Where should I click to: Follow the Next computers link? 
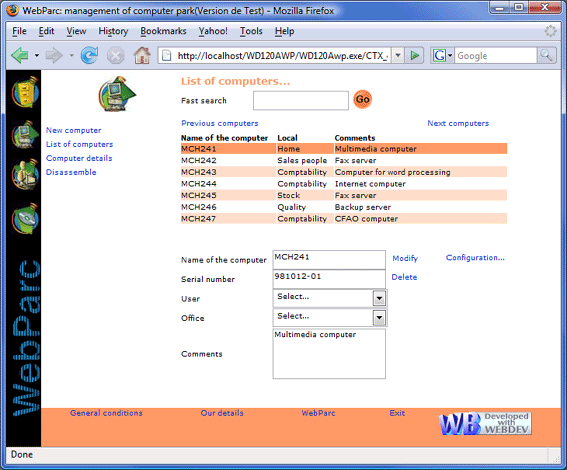pyautogui.click(x=458, y=123)
